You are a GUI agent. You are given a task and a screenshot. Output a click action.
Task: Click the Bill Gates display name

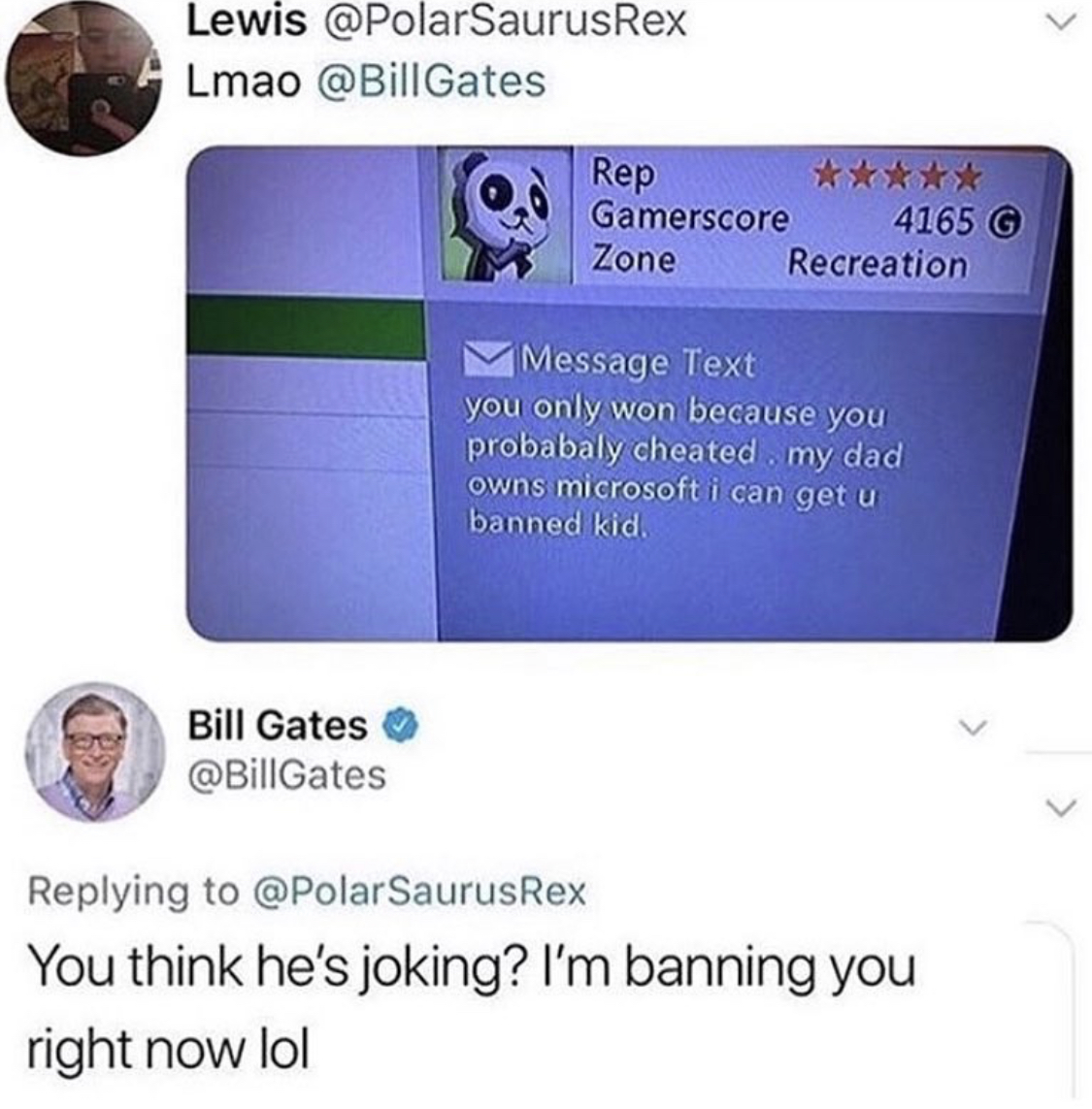[x=277, y=726]
